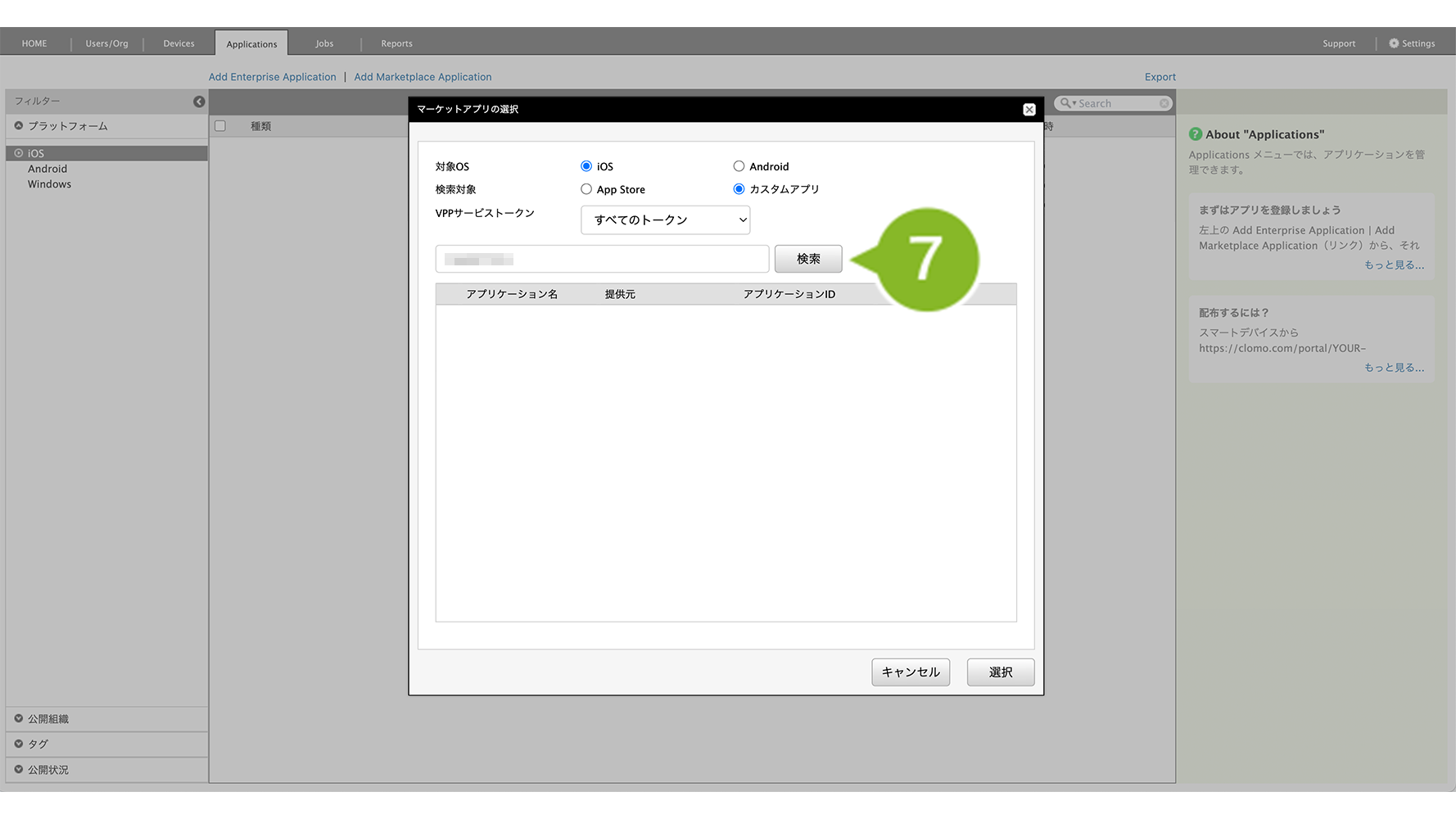This screenshot has height=819, width=1456.
Task: Tick the select-all checkbox beside 種類
Action: click(x=220, y=126)
